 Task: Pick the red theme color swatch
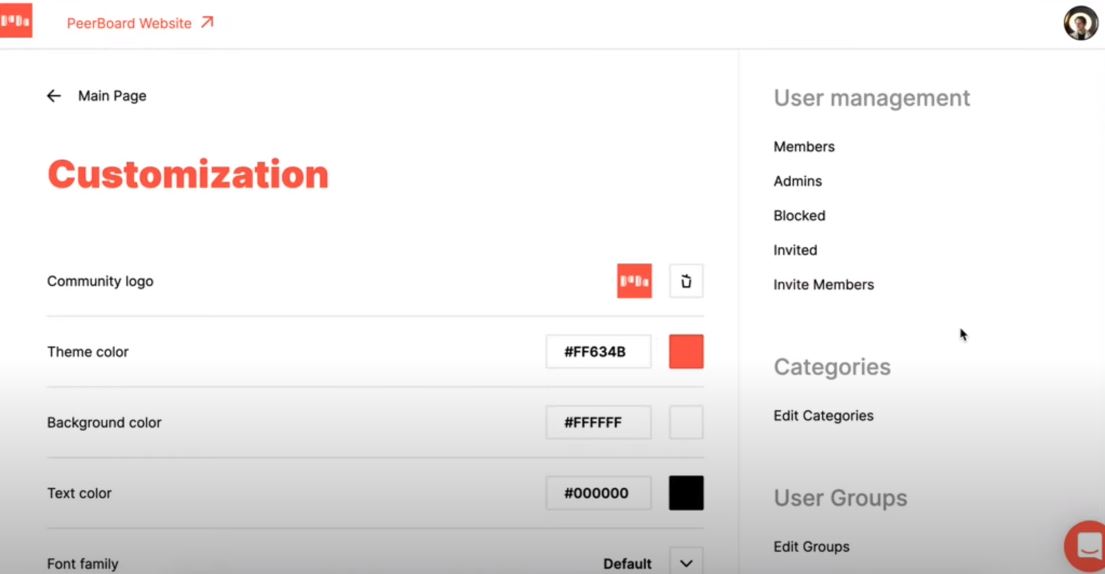pos(686,352)
